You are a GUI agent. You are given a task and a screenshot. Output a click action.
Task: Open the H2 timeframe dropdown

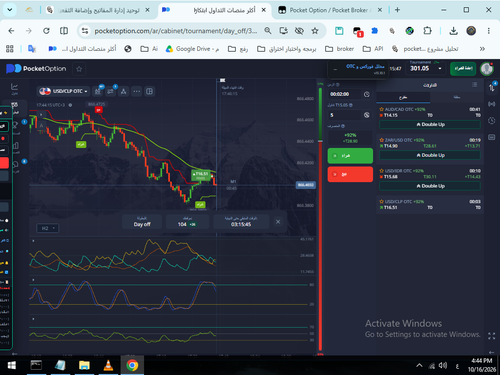click(x=48, y=228)
